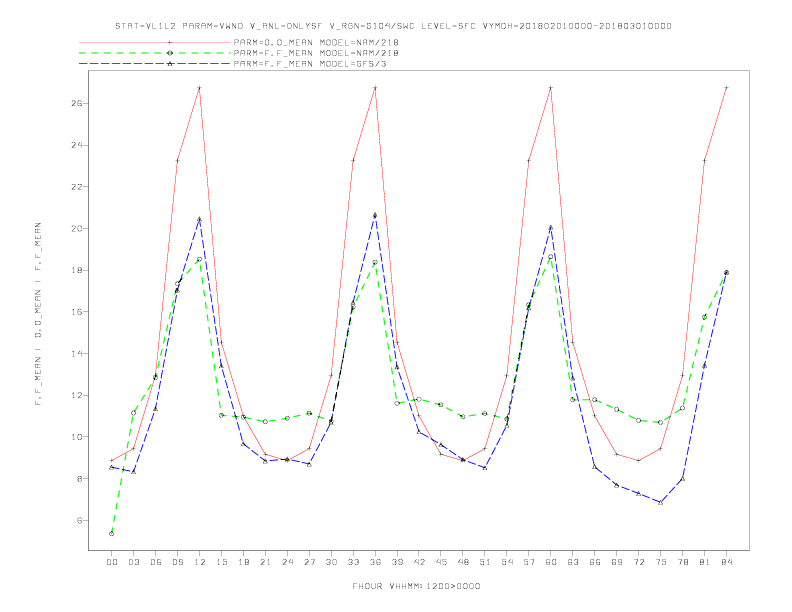
Task: Click x-axis tick label 75
Action: click(660, 562)
